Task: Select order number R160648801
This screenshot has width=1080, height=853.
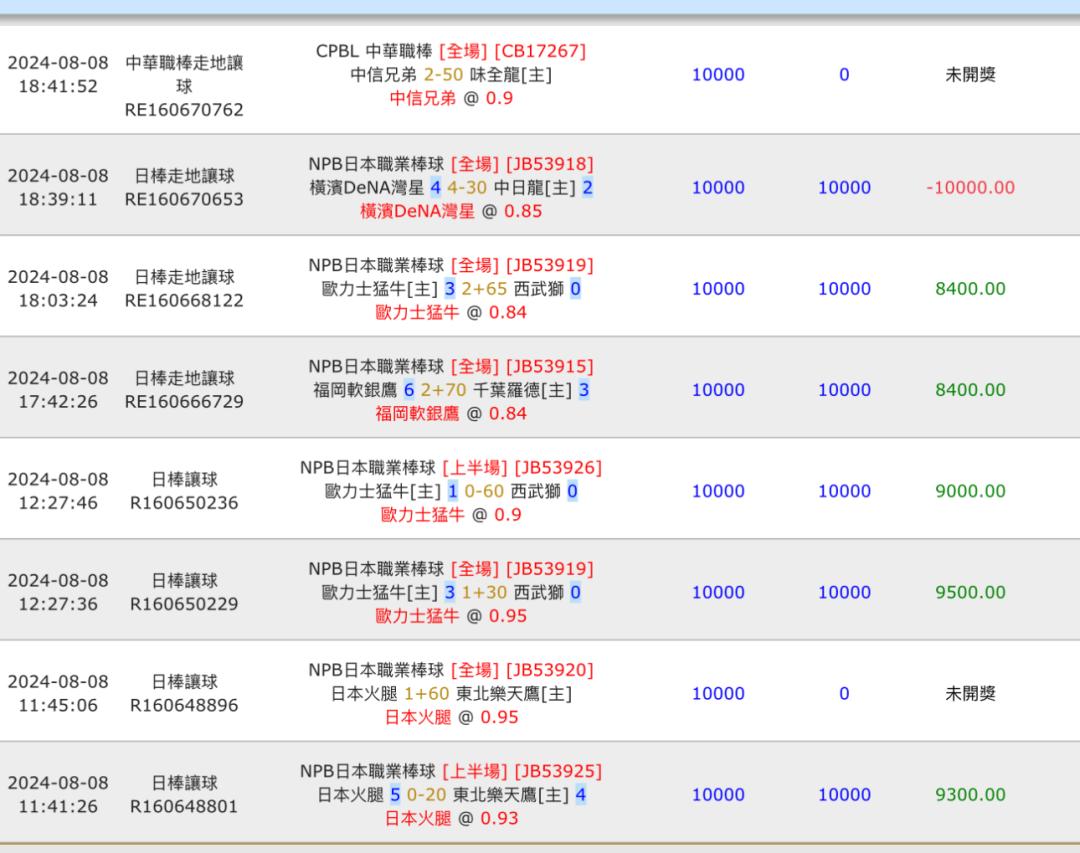Action: click(x=184, y=807)
